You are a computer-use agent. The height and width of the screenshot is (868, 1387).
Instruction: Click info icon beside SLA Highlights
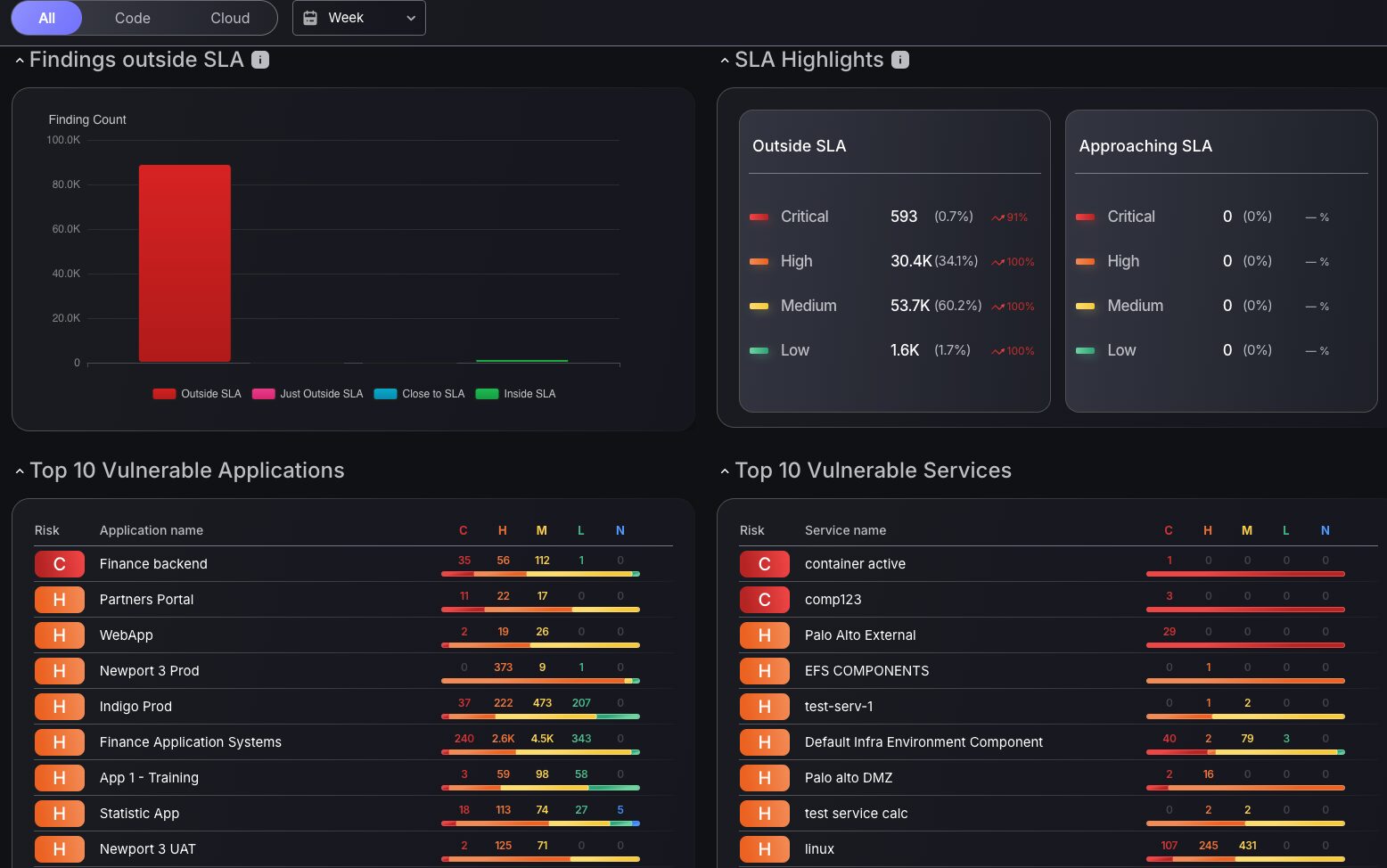tap(900, 60)
